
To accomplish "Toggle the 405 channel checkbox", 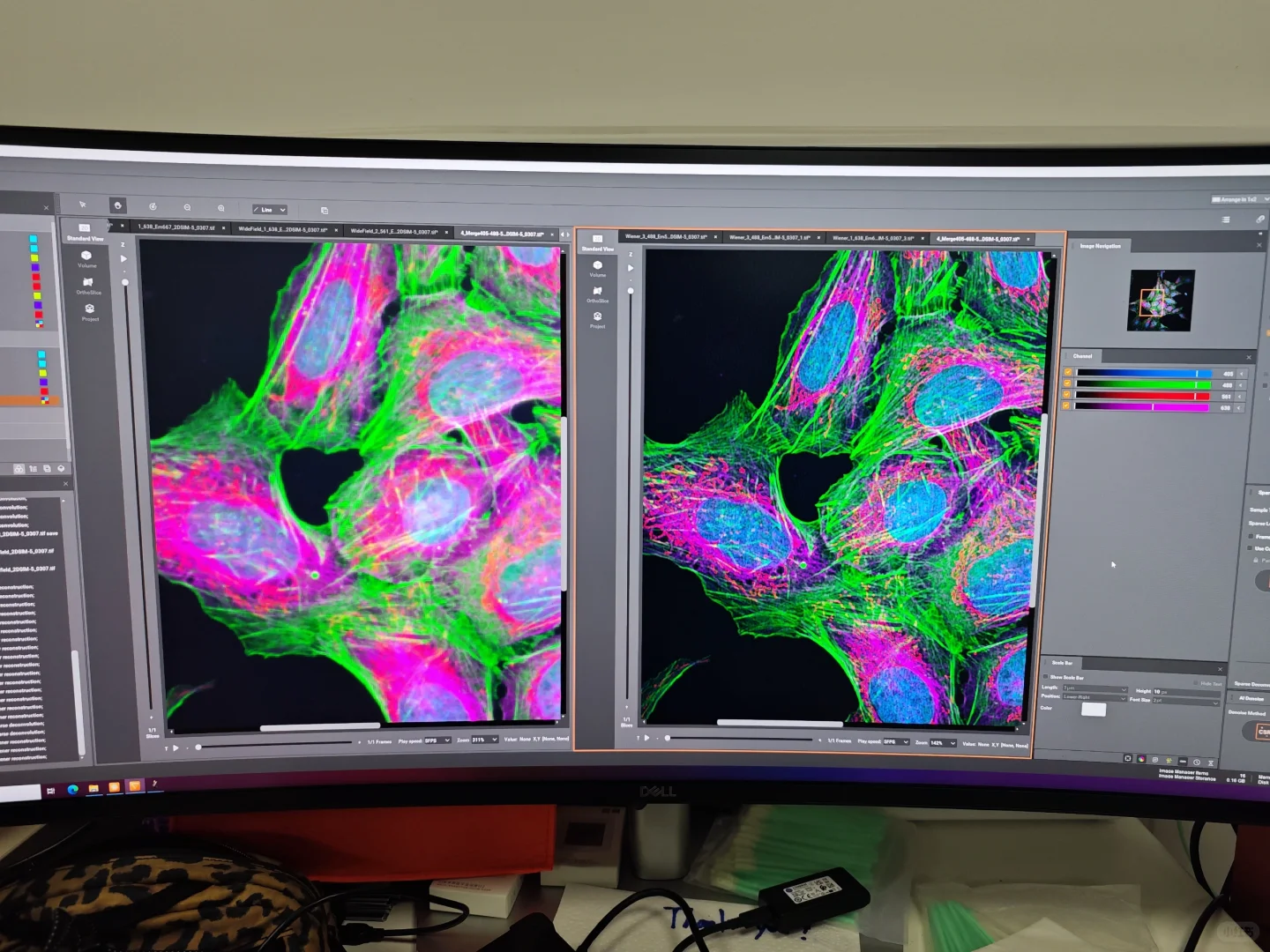I will point(1068,372).
